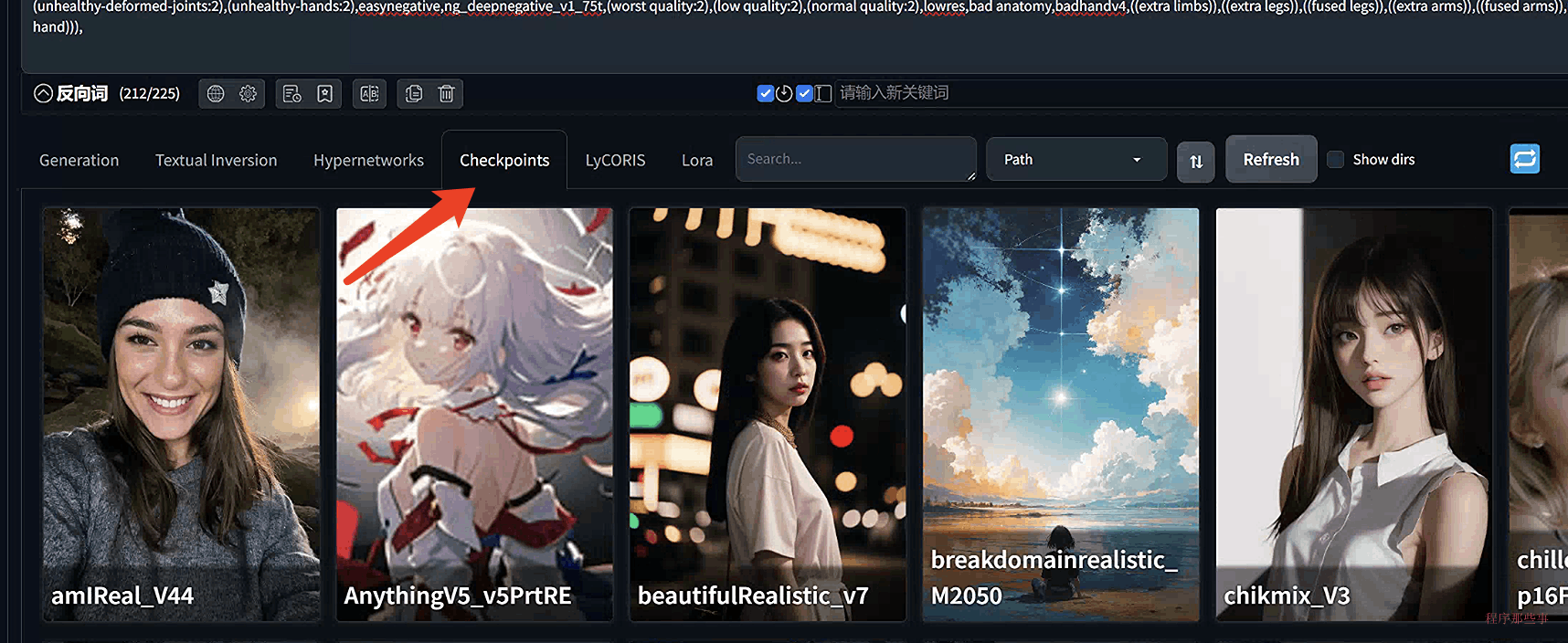The height and width of the screenshot is (643, 1568).
Task: Uncheck the second blue checkbox before keyword field
Action: click(x=804, y=93)
